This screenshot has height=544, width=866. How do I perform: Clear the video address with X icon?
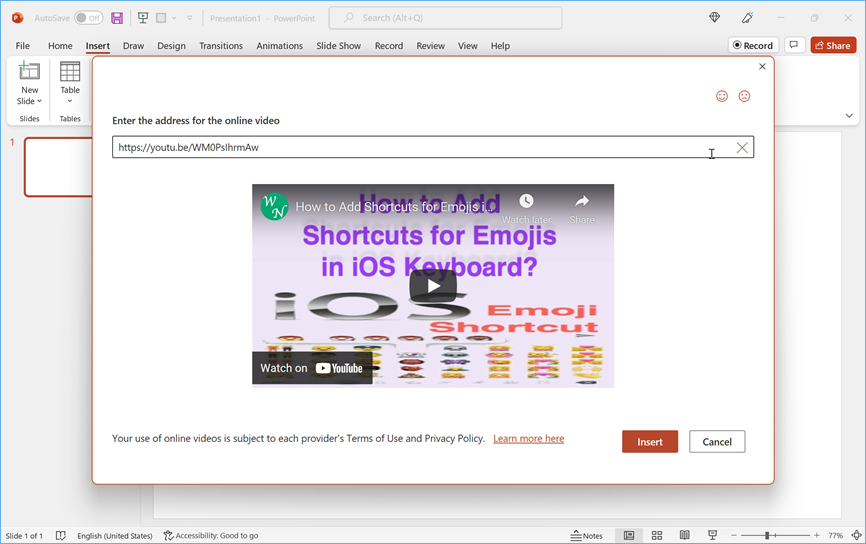pos(742,148)
